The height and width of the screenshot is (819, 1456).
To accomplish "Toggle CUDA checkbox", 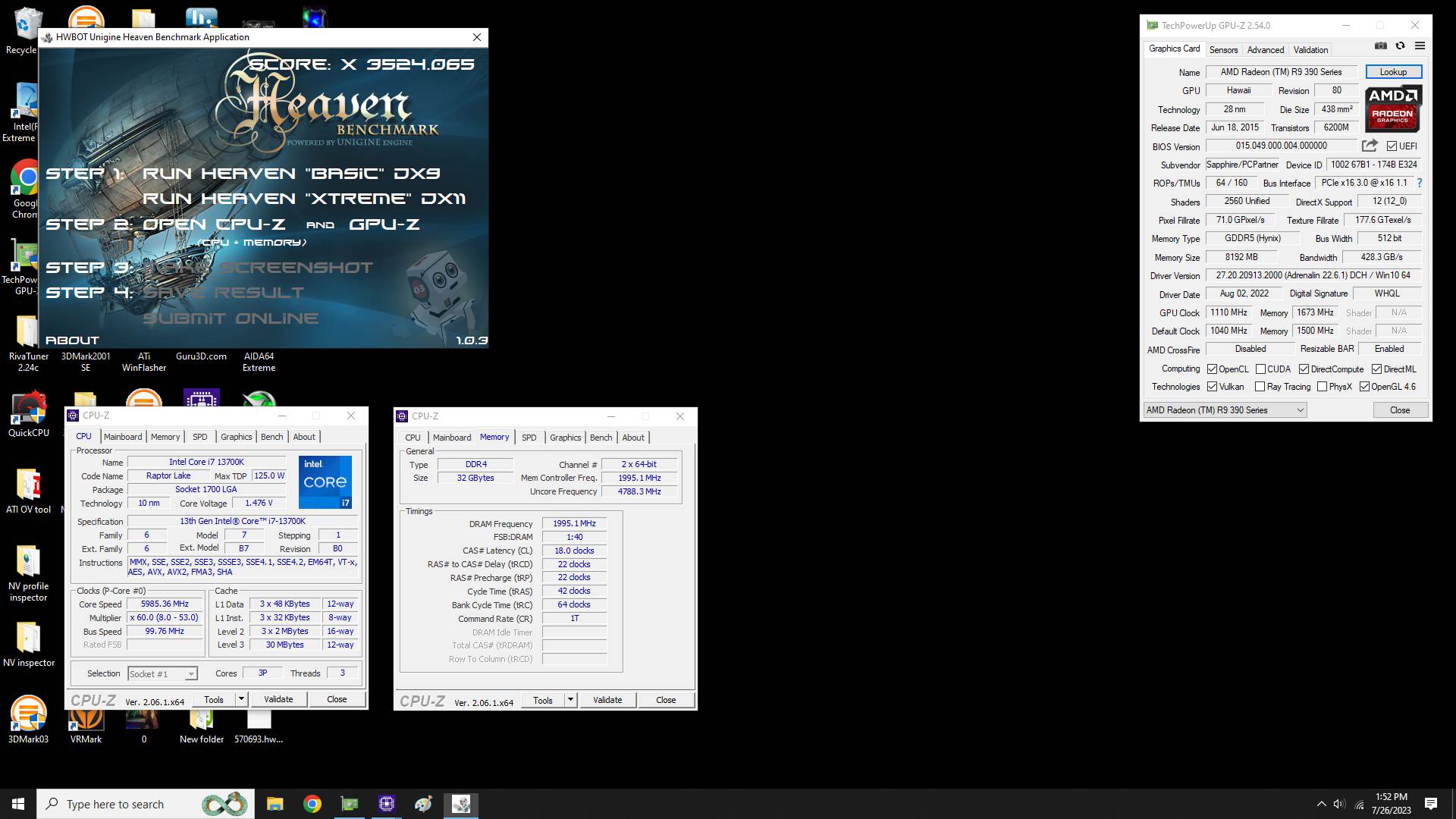I will (x=1260, y=369).
